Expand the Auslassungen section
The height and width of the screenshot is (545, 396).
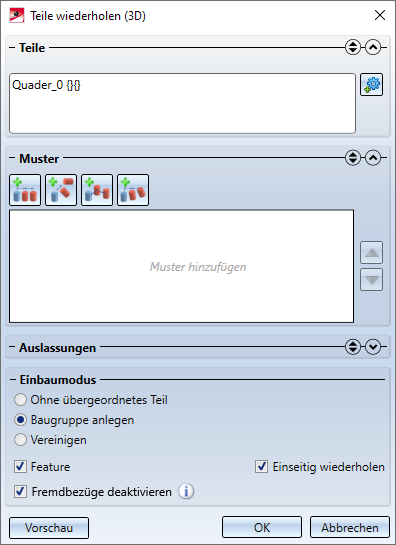coord(373,347)
